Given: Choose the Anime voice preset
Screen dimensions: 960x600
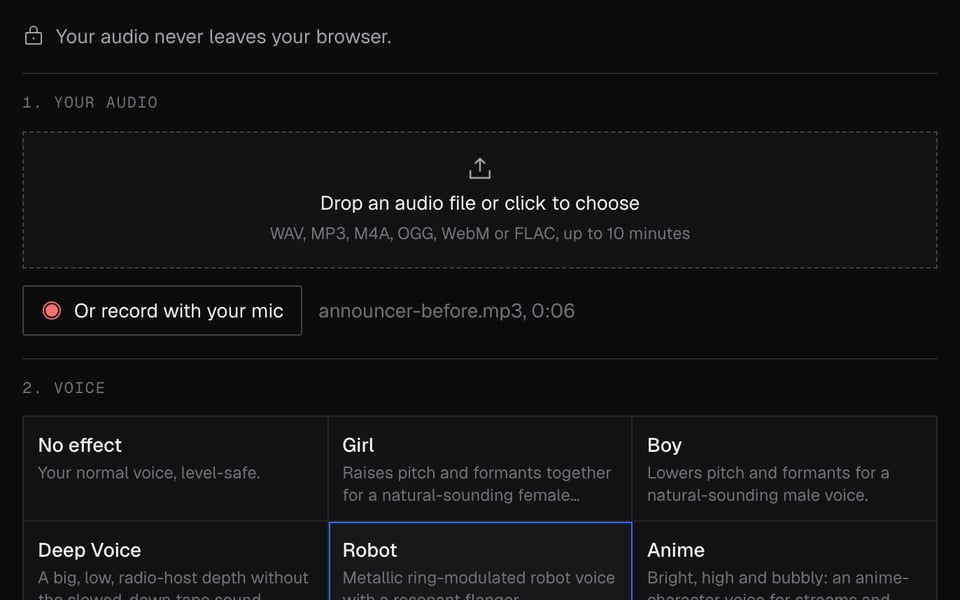Looking at the screenshot, I should pos(784,561).
